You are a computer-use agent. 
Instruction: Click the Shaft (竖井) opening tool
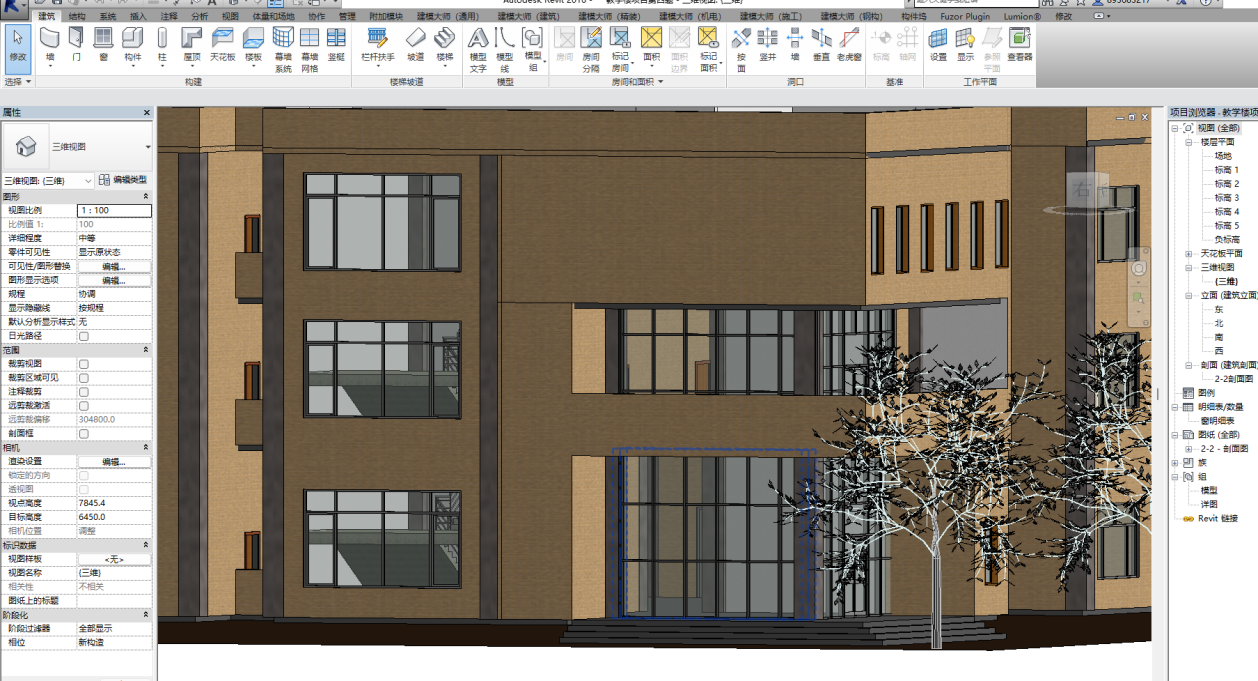tap(767, 44)
